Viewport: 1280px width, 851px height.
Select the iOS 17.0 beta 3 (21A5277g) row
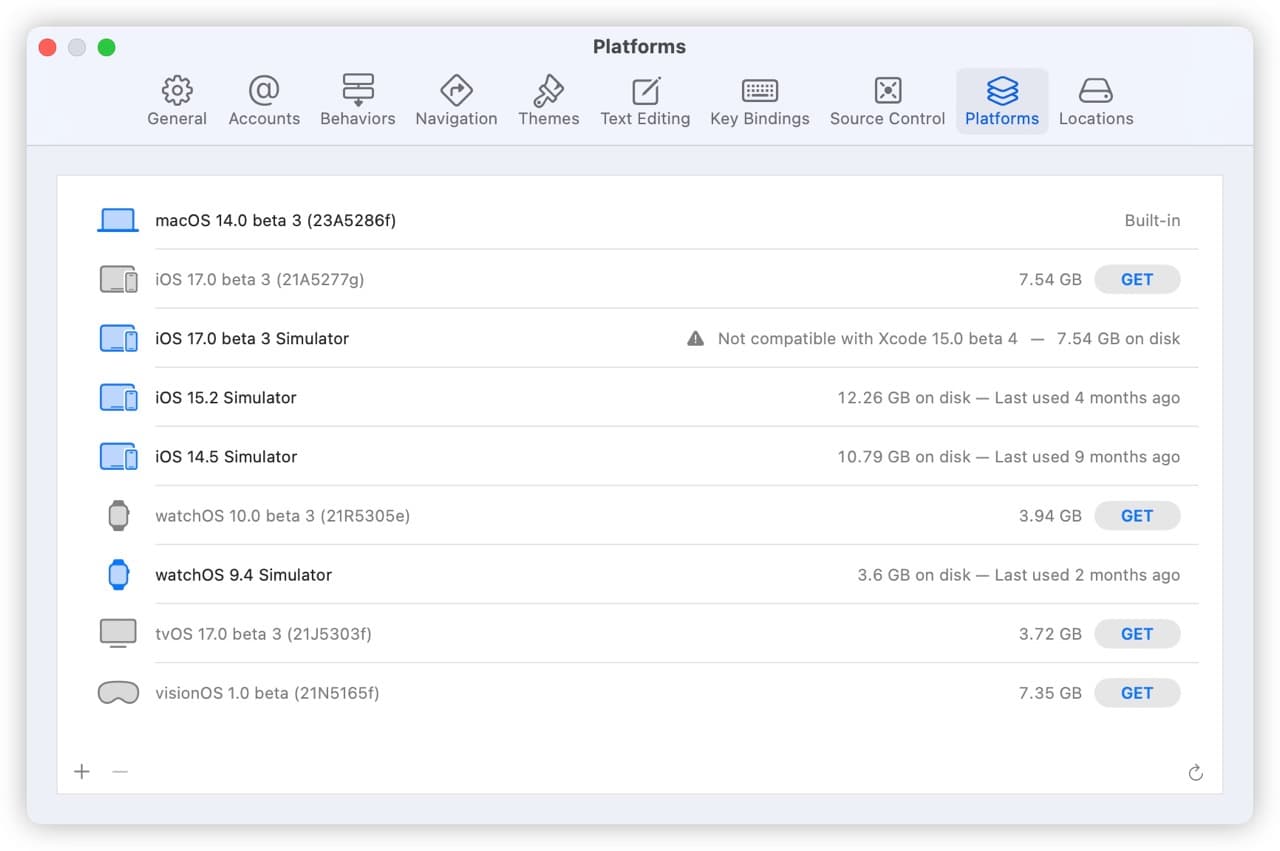[640, 279]
